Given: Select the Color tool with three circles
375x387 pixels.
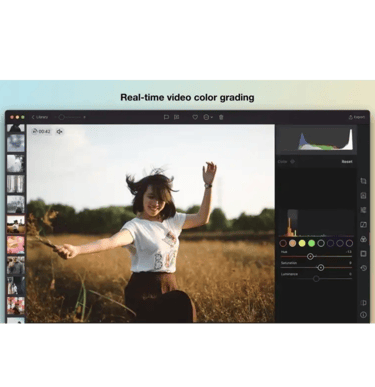Looking at the screenshot, I should 363,239.
